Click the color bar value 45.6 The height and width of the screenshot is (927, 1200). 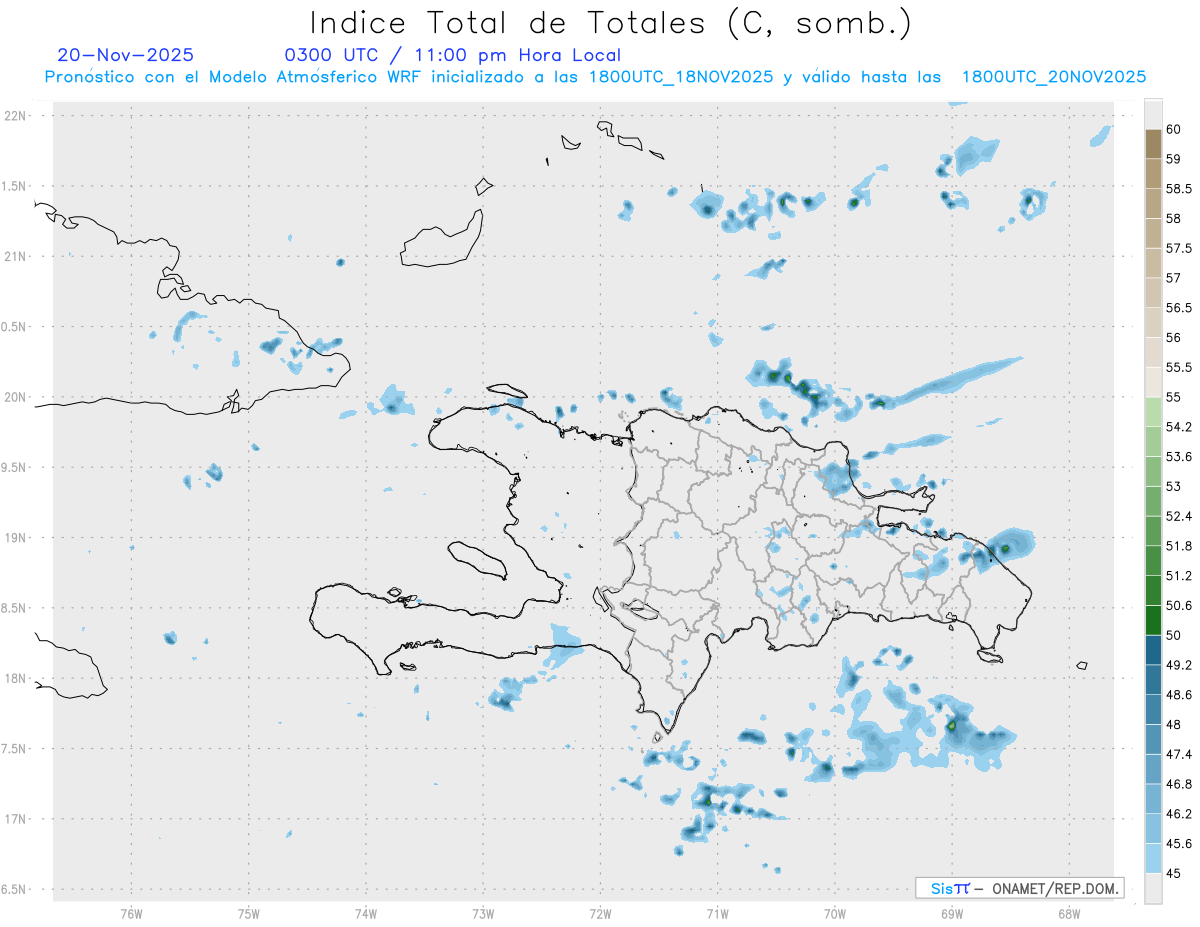point(1178,844)
